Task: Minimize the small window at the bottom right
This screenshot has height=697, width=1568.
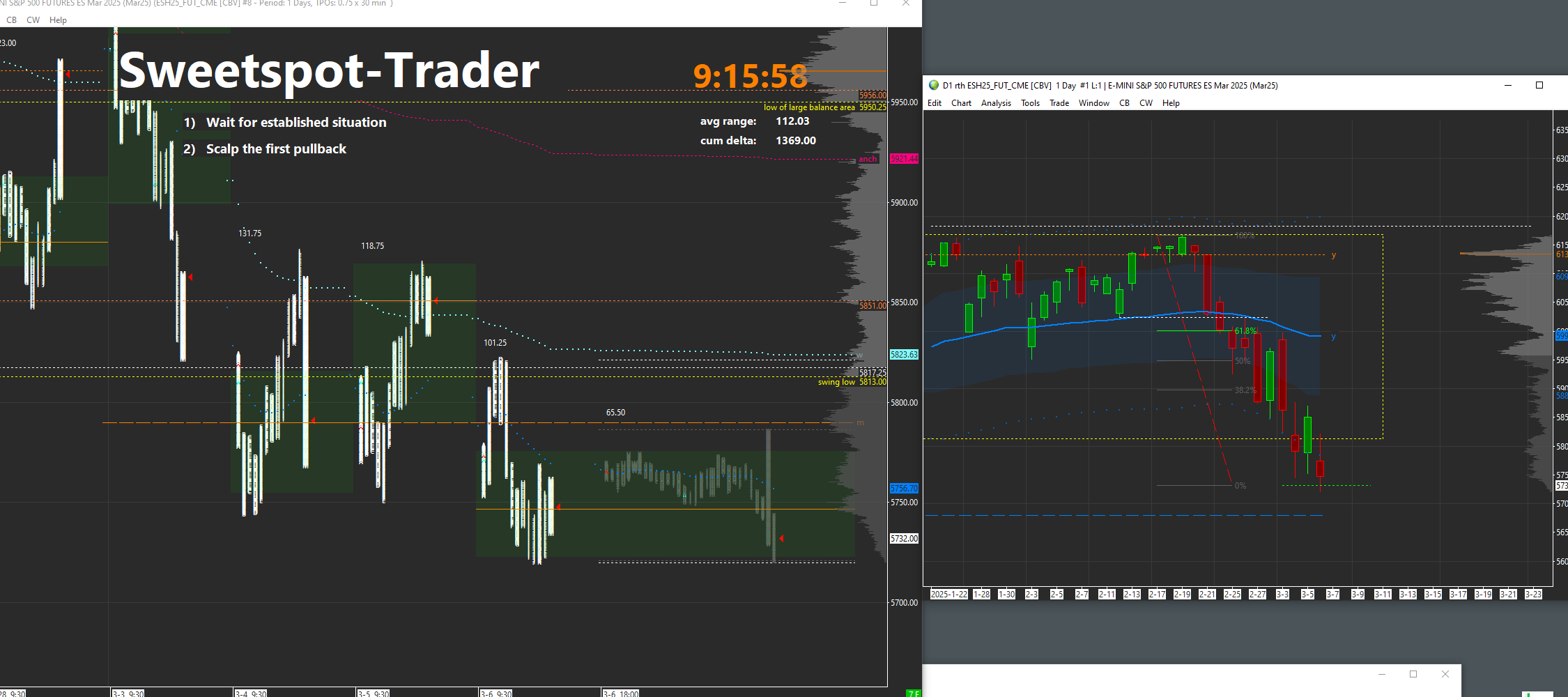Action: [x=1382, y=674]
